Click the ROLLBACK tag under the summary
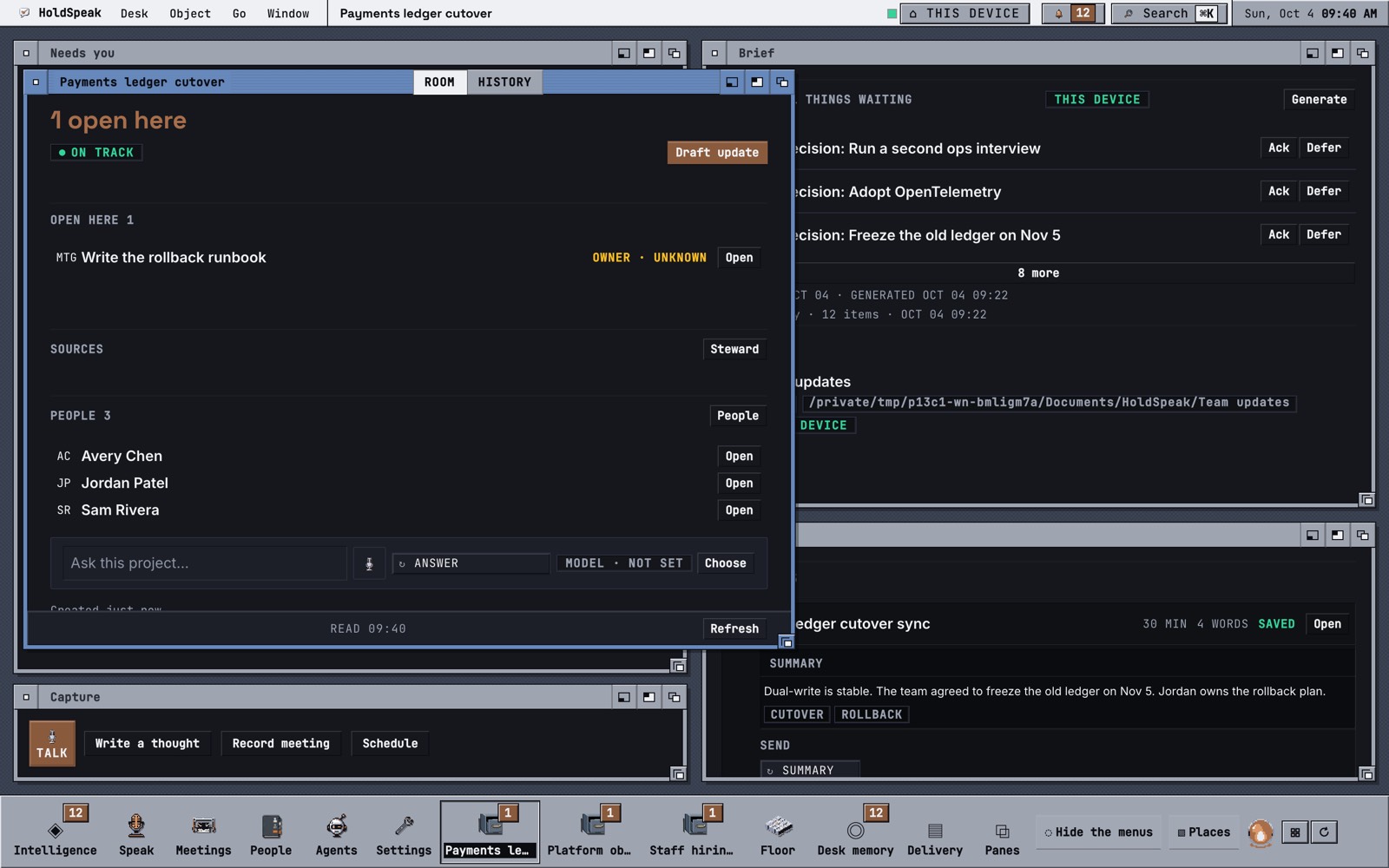1389x868 pixels. (x=872, y=714)
